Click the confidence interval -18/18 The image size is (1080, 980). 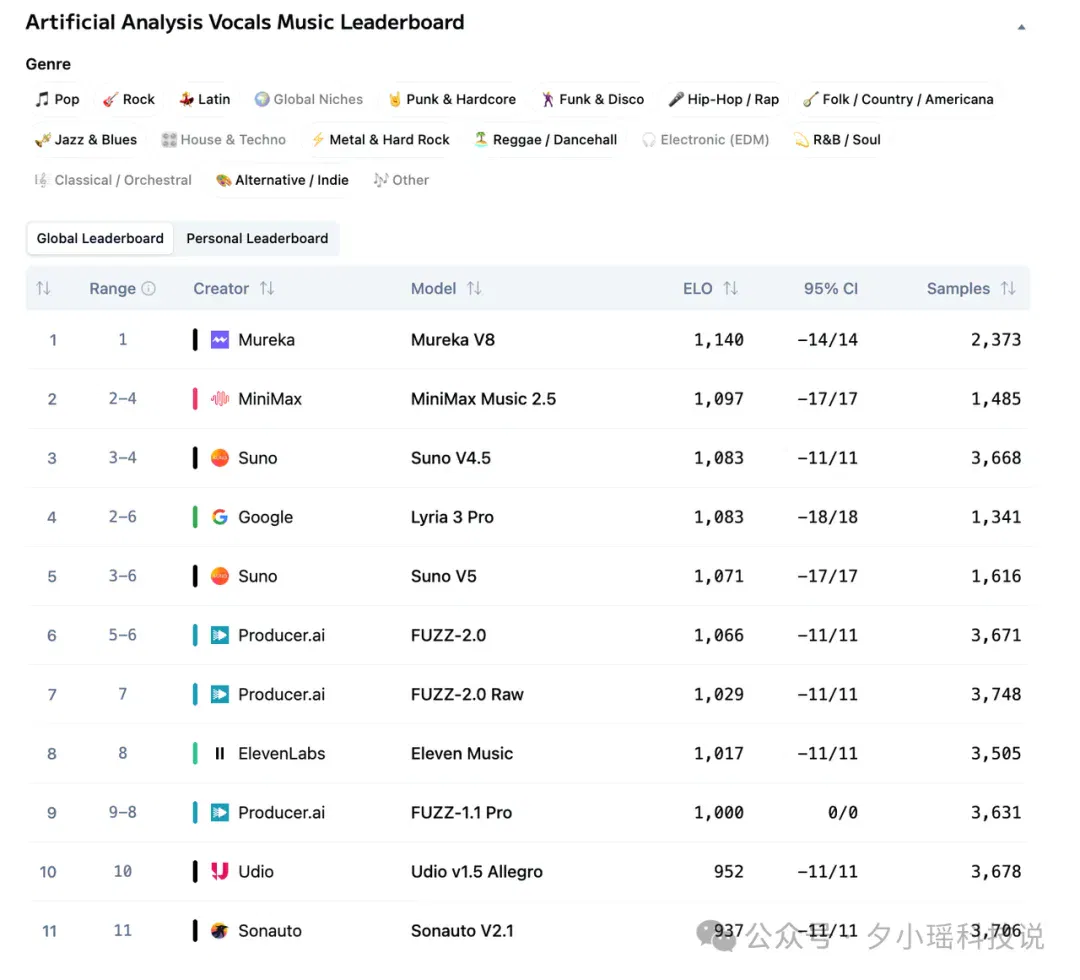click(x=827, y=517)
